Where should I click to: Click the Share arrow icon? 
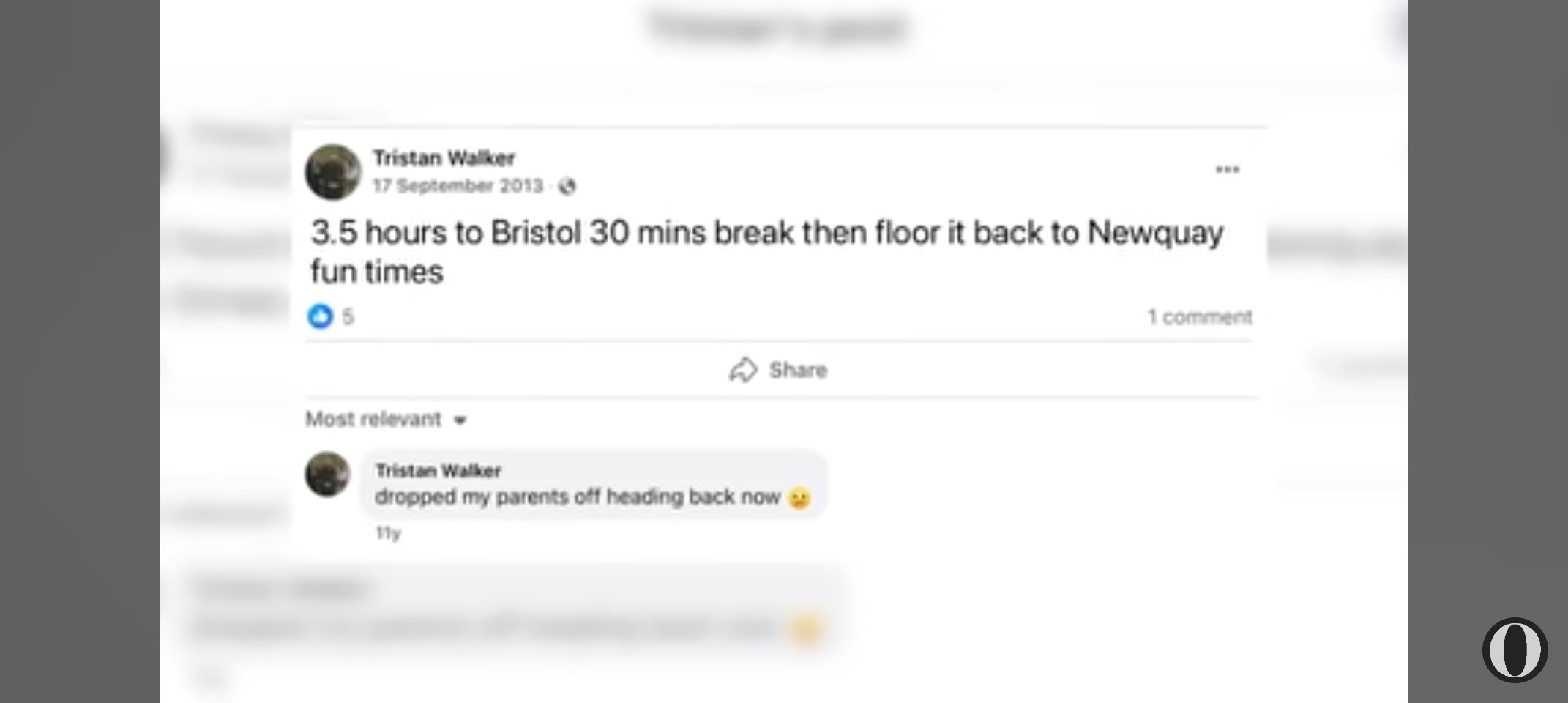click(742, 370)
